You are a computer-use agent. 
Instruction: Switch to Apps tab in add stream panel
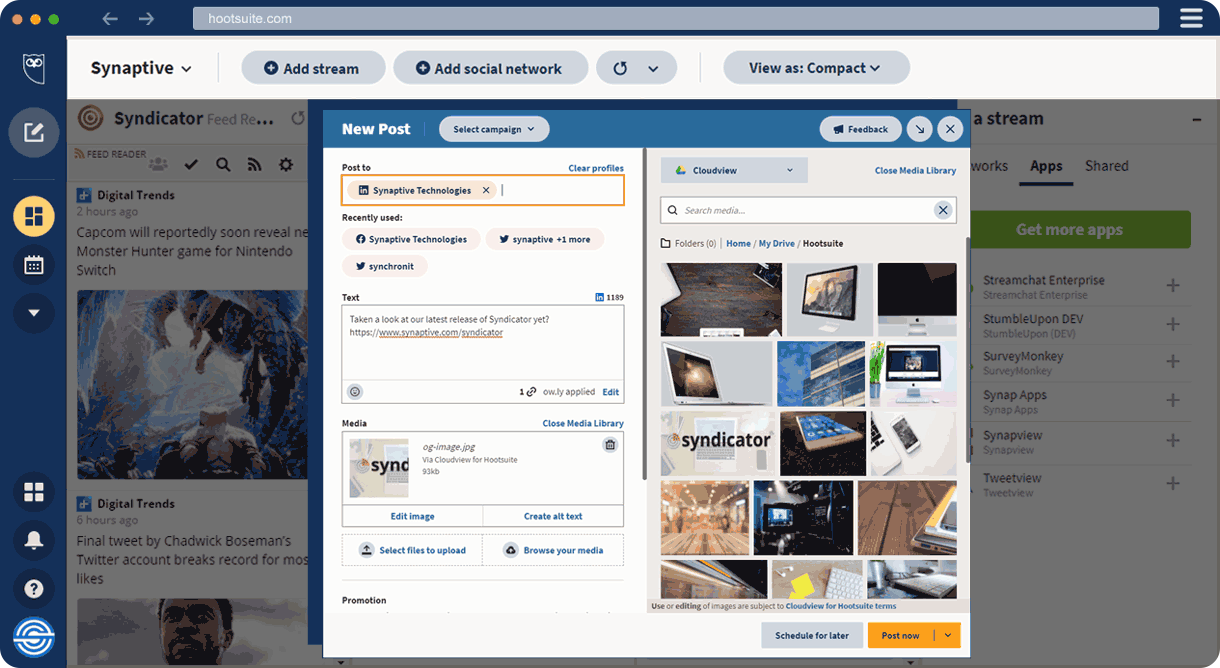[x=1046, y=166]
